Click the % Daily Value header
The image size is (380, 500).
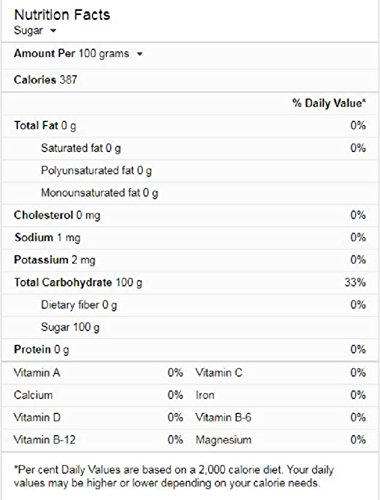[x=329, y=103]
